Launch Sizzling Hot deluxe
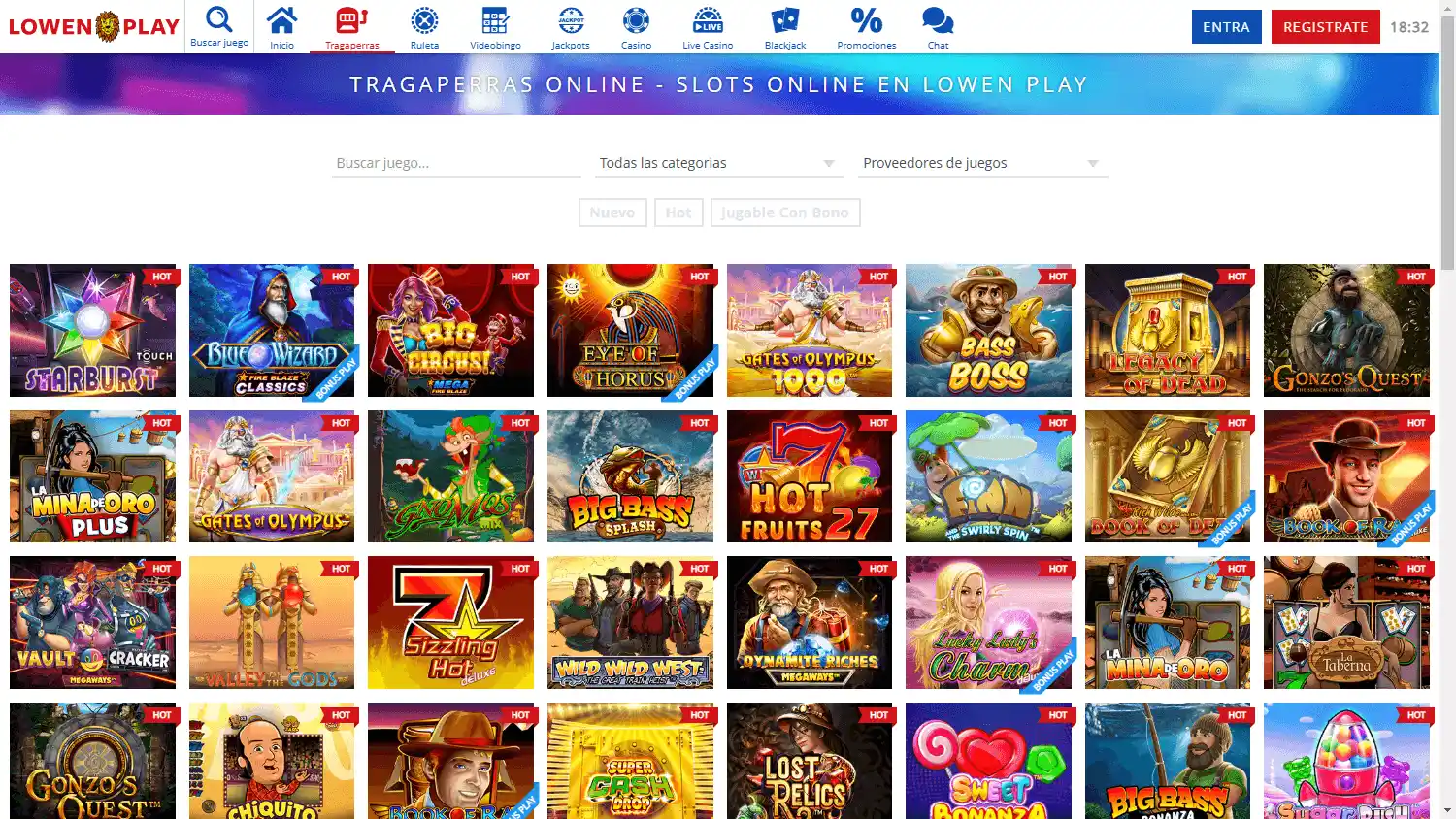1456x819 pixels. coord(450,623)
